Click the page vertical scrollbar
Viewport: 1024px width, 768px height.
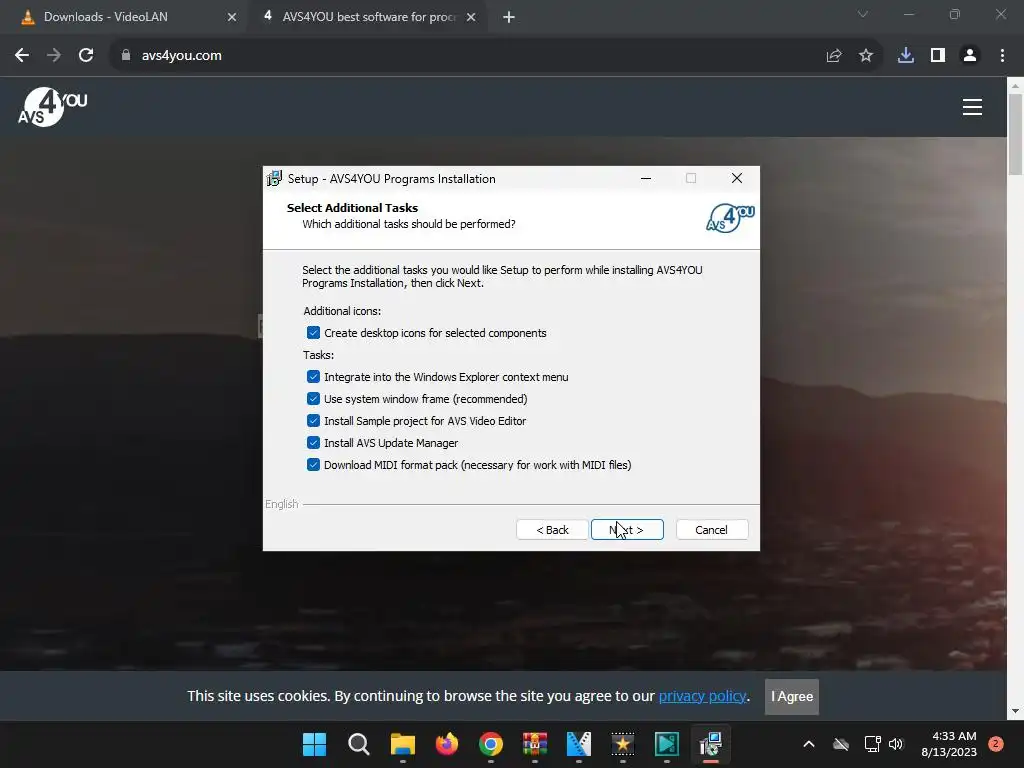click(x=1015, y=134)
